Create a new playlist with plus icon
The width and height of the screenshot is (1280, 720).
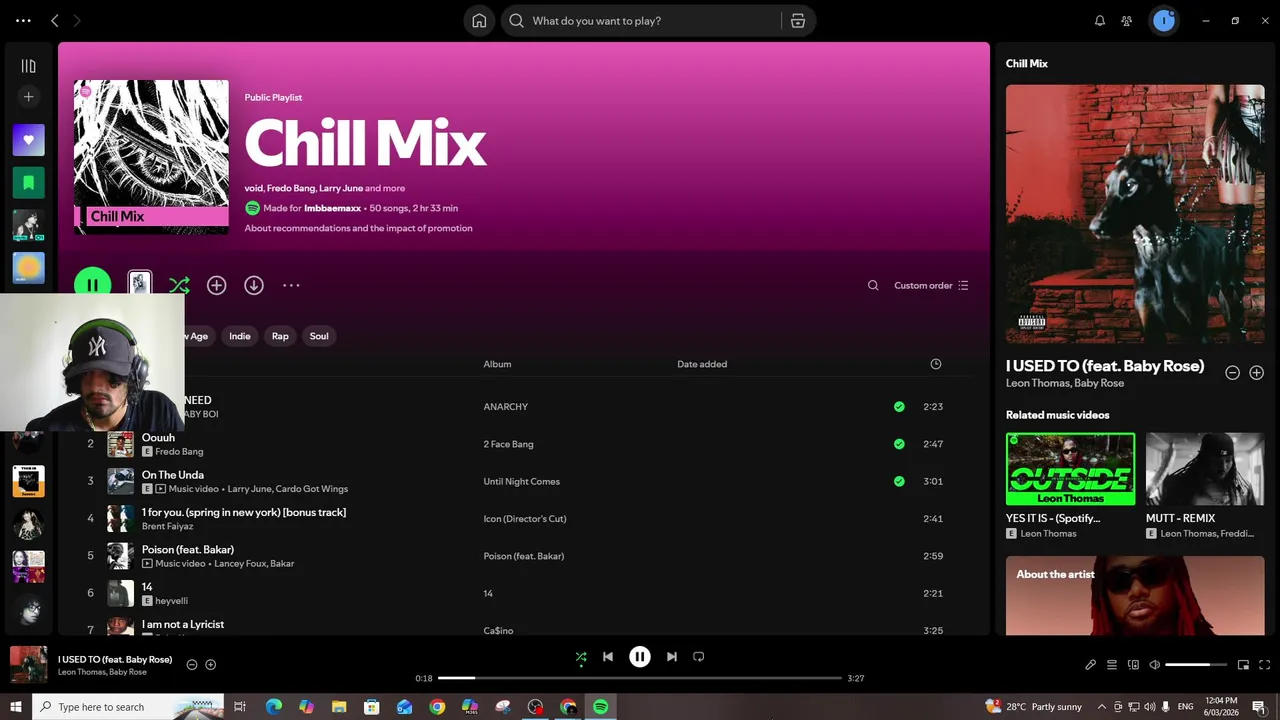pos(28,97)
